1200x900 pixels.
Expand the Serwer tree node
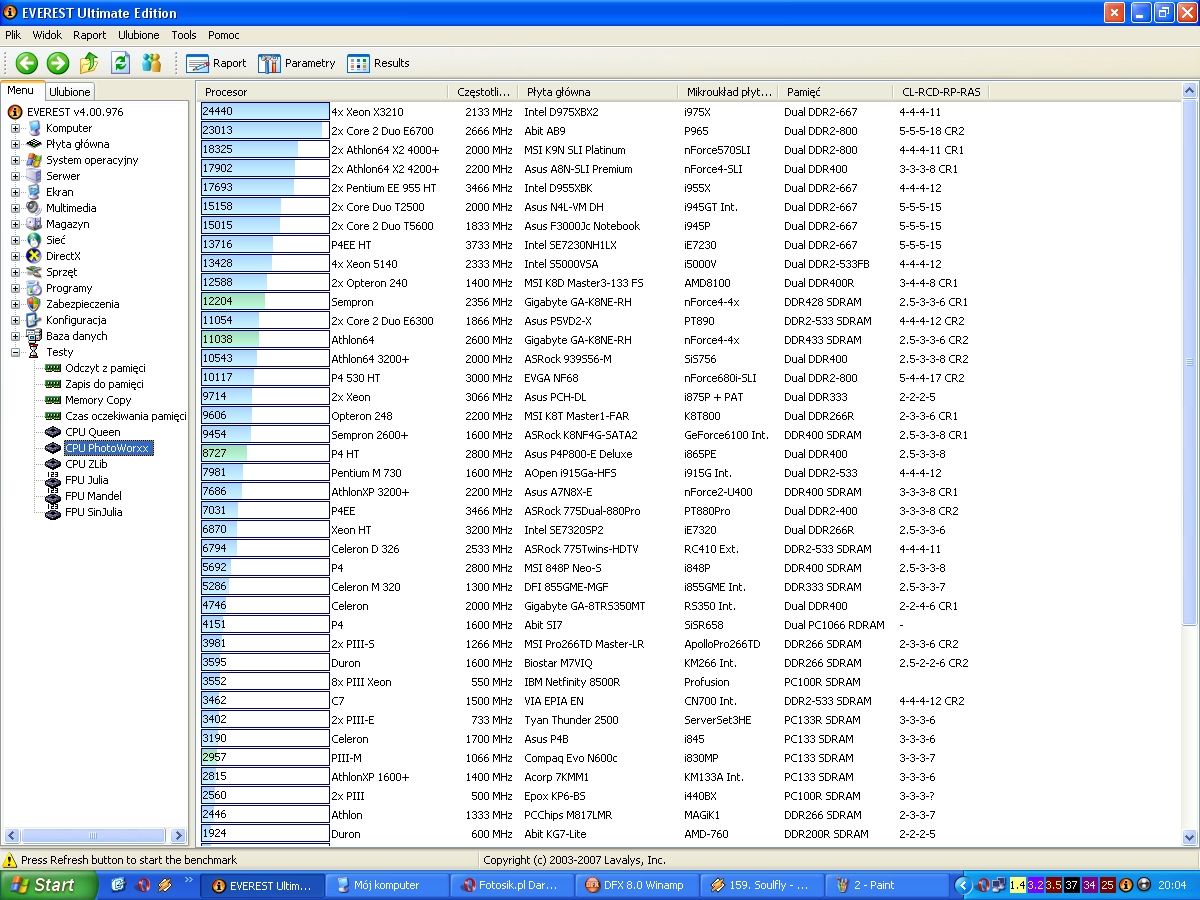16,176
